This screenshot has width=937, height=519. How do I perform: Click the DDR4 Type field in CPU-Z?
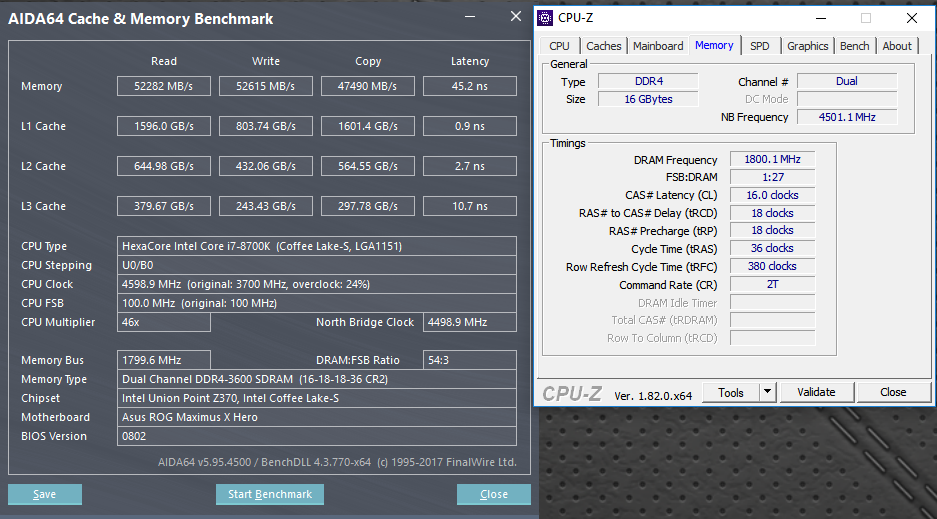point(648,81)
